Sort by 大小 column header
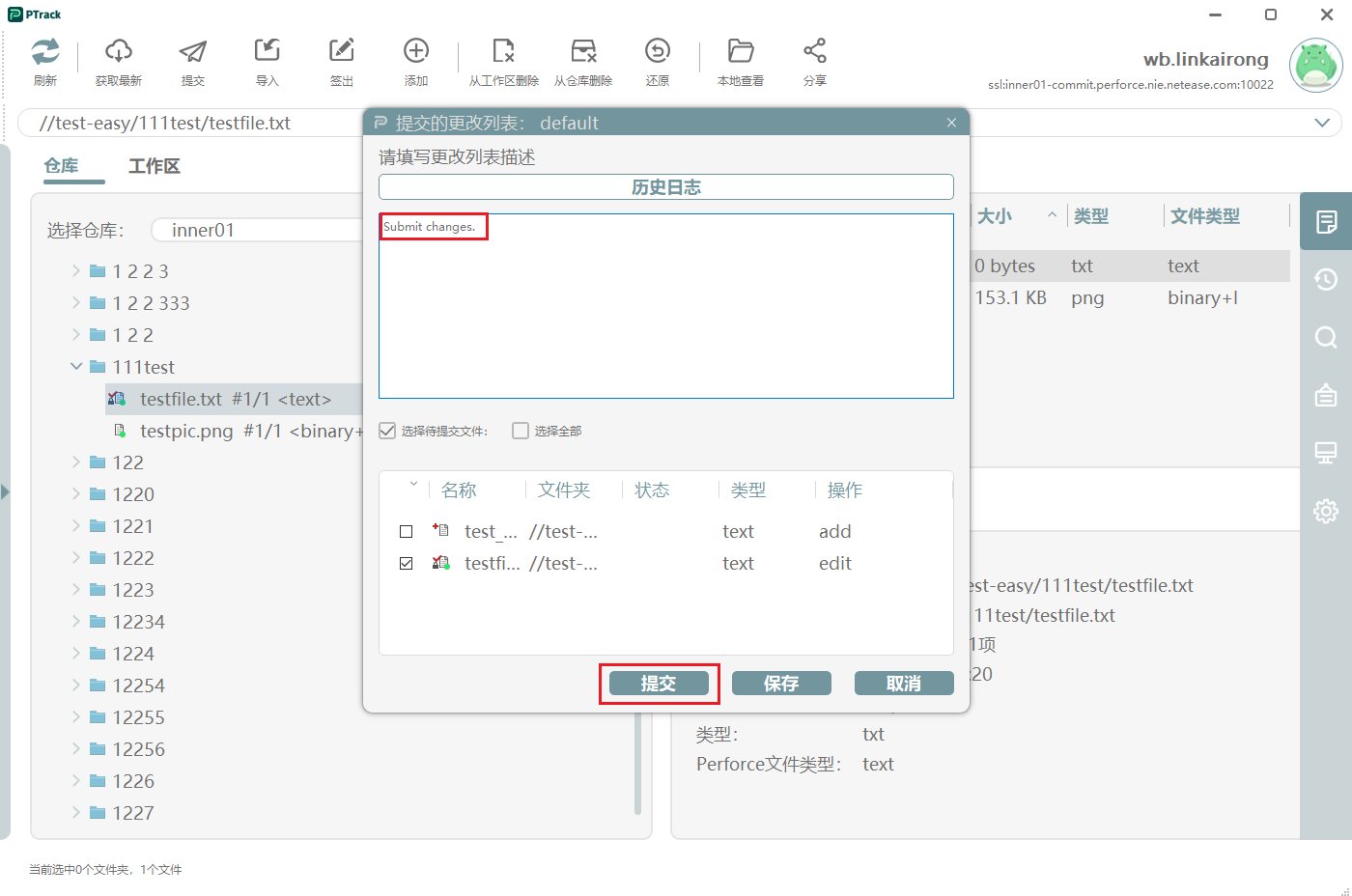 (995, 216)
